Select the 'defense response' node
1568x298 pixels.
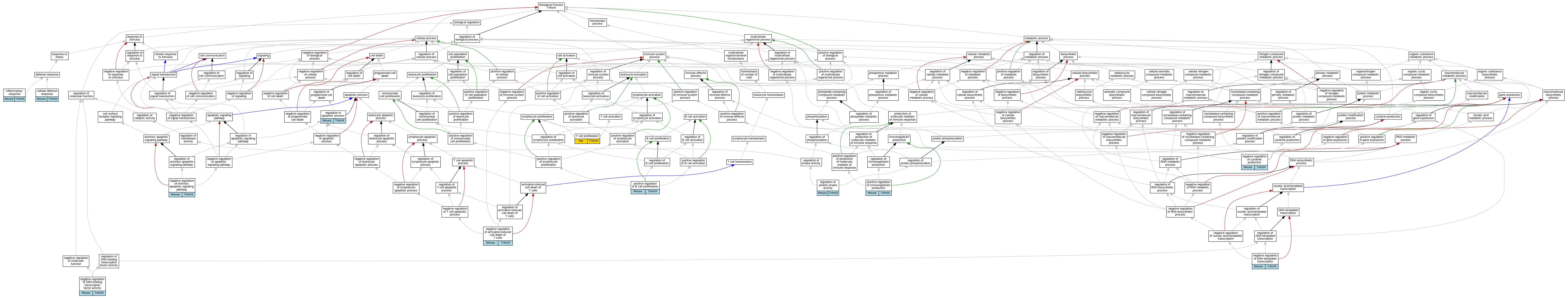(x=47, y=75)
